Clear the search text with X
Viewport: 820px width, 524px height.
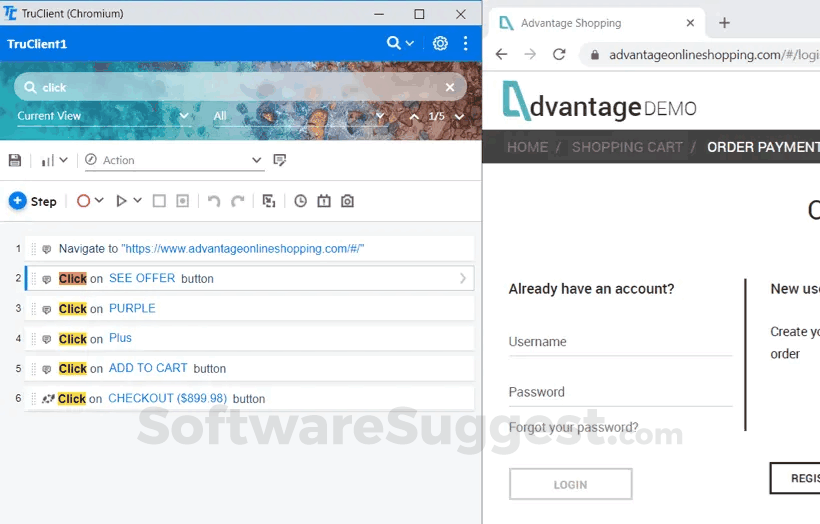[x=450, y=87]
